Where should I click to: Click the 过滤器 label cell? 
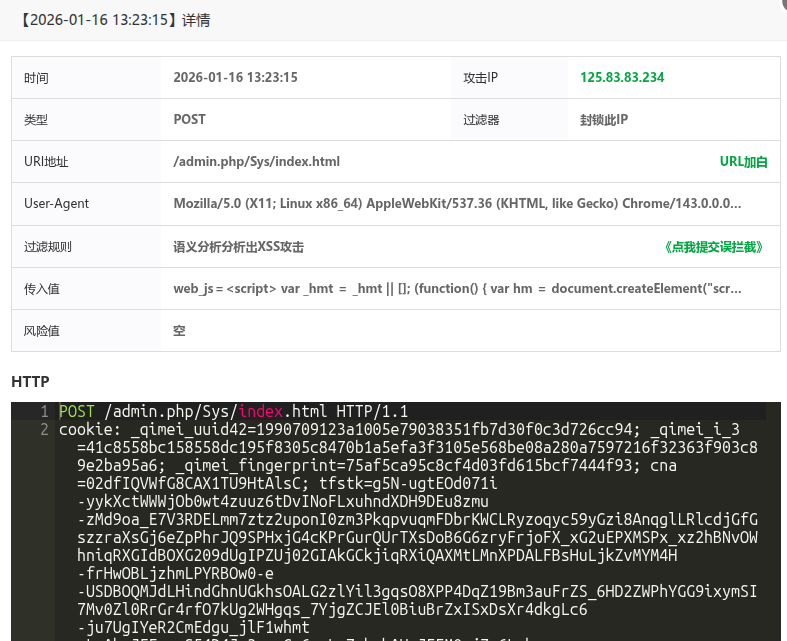pos(509,120)
